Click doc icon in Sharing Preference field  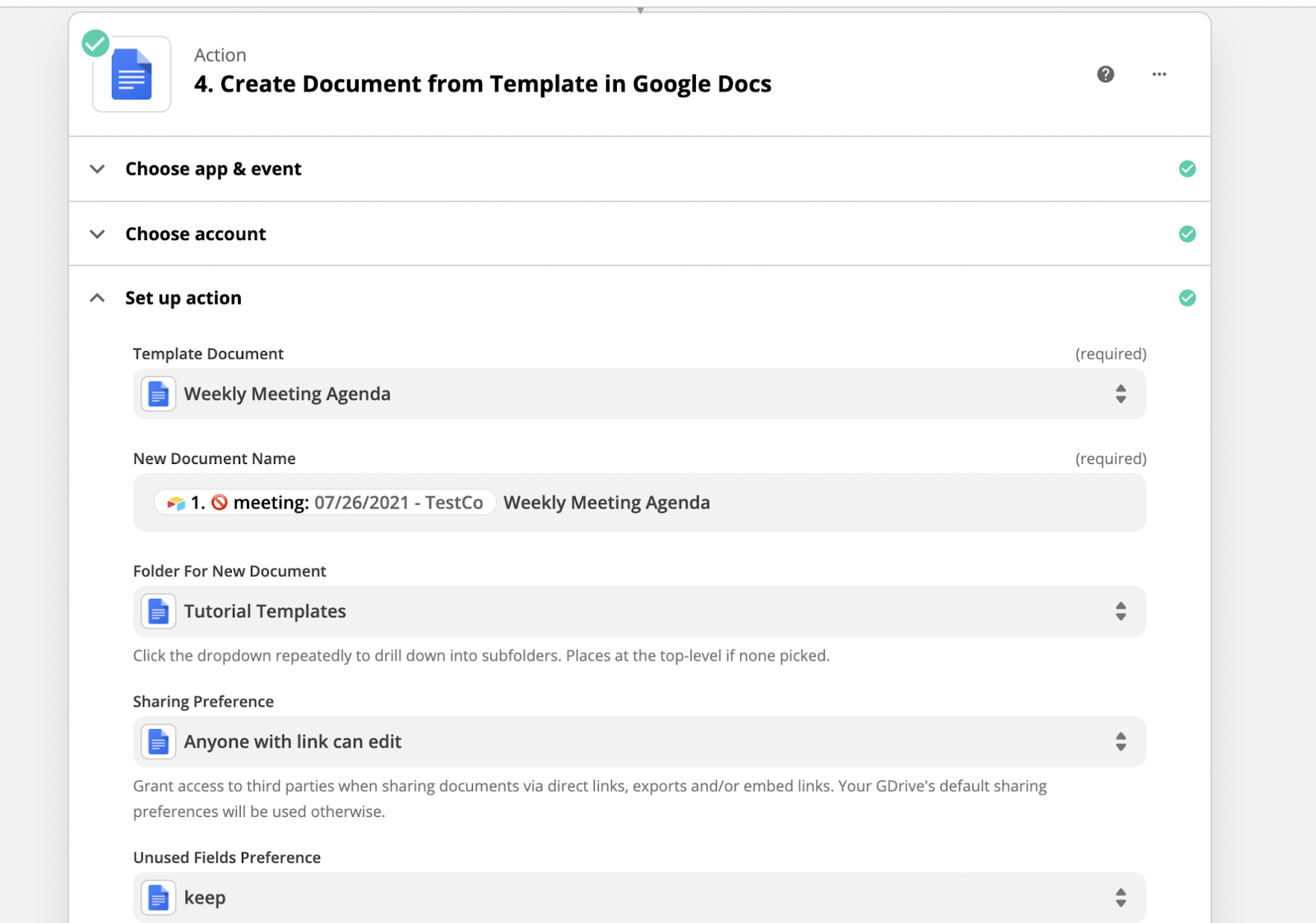(x=158, y=742)
